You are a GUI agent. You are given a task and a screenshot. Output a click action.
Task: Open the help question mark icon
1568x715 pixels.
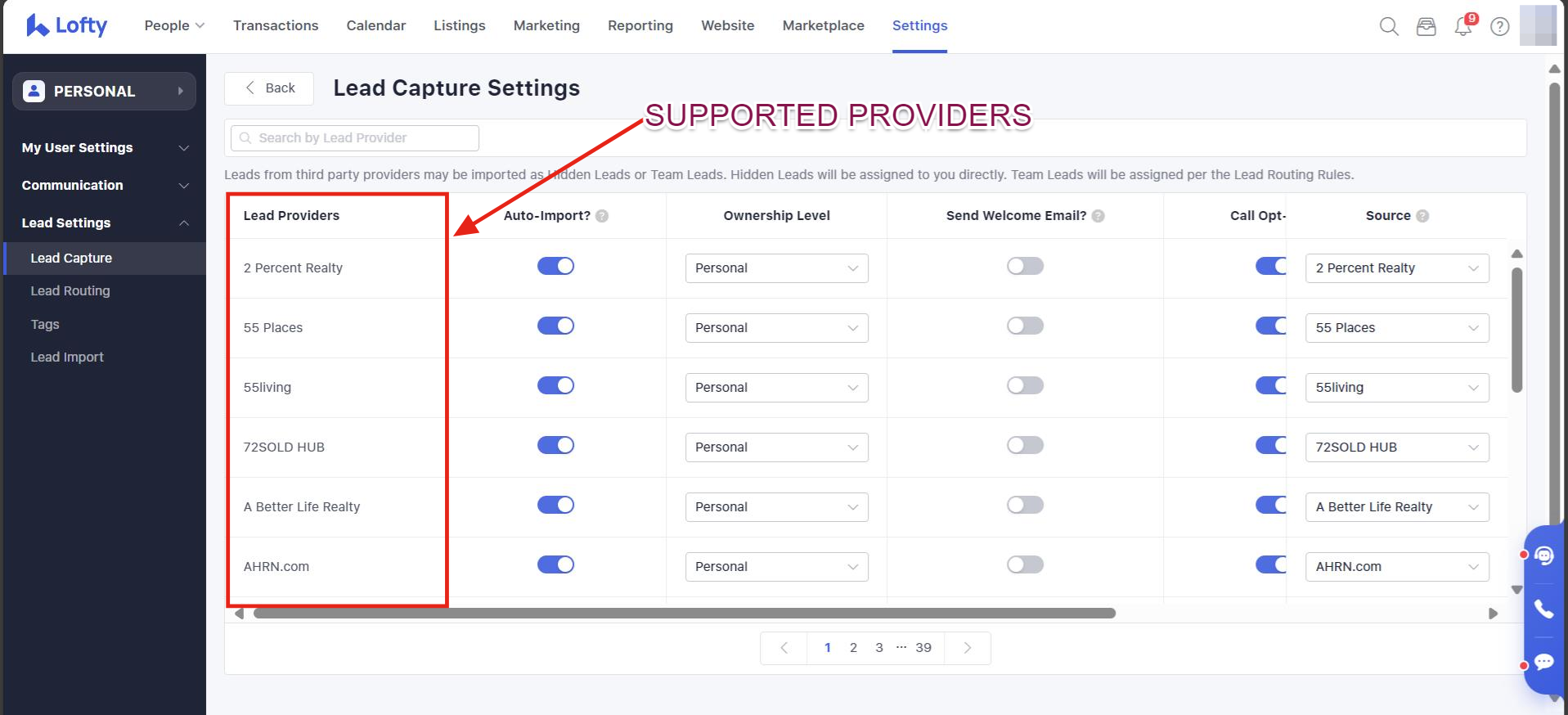(1499, 26)
